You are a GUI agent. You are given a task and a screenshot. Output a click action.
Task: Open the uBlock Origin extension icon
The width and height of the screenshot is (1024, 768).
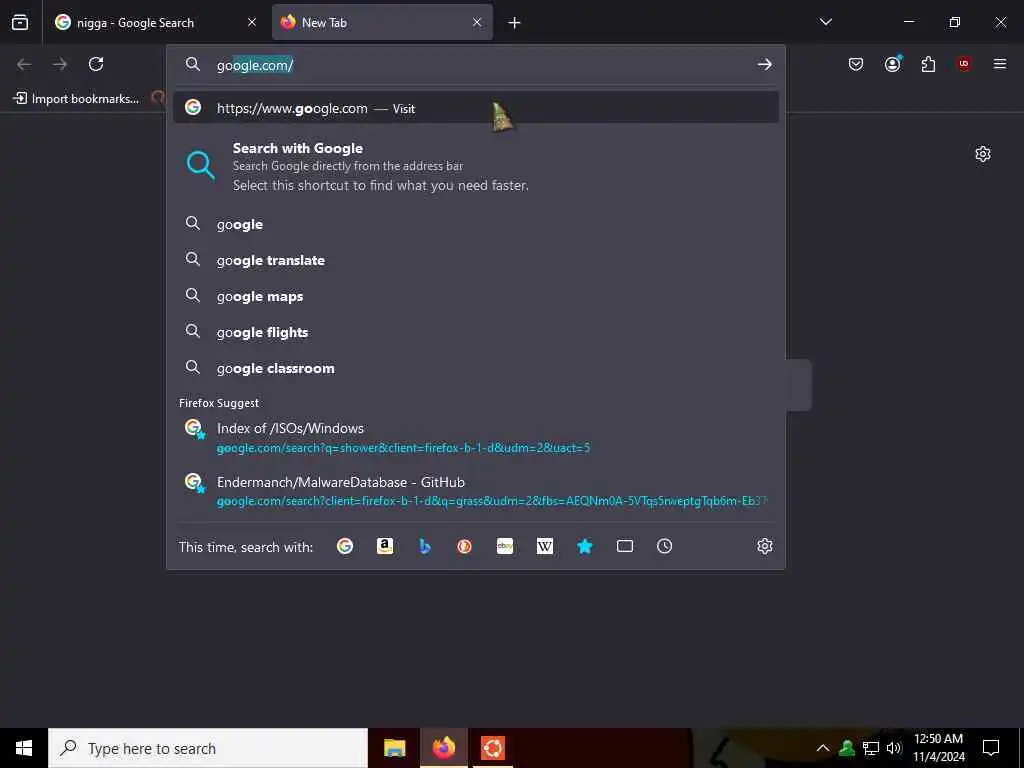click(964, 64)
